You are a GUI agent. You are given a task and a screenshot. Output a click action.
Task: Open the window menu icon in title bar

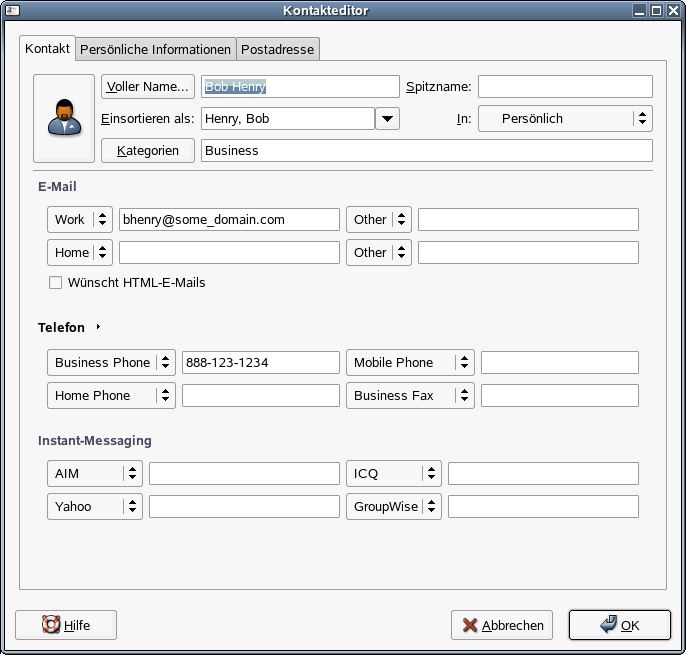[x=12, y=11]
